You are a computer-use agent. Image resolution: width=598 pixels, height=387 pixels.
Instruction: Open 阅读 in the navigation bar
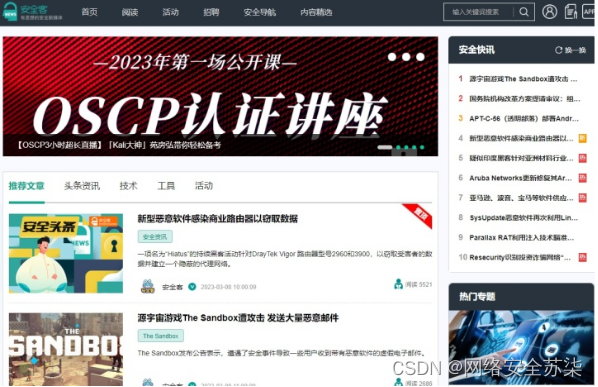(x=130, y=12)
